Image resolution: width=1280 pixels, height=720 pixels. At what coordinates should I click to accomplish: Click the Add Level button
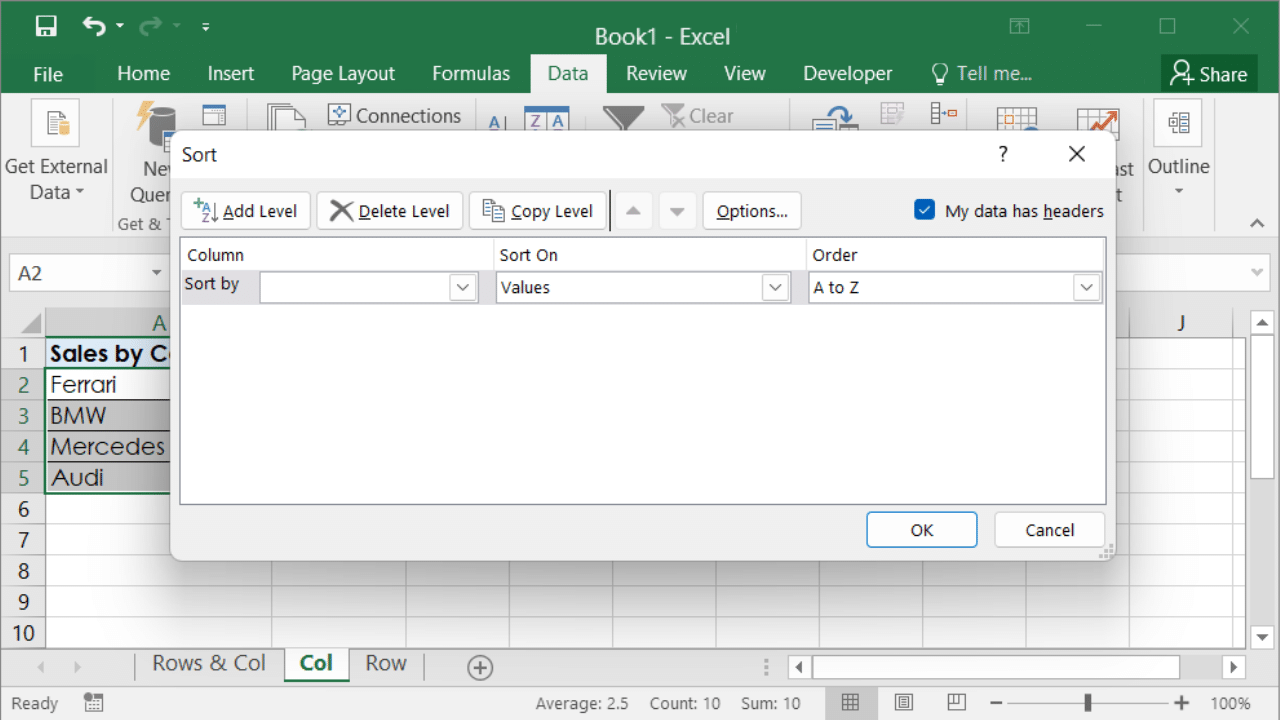(x=246, y=211)
